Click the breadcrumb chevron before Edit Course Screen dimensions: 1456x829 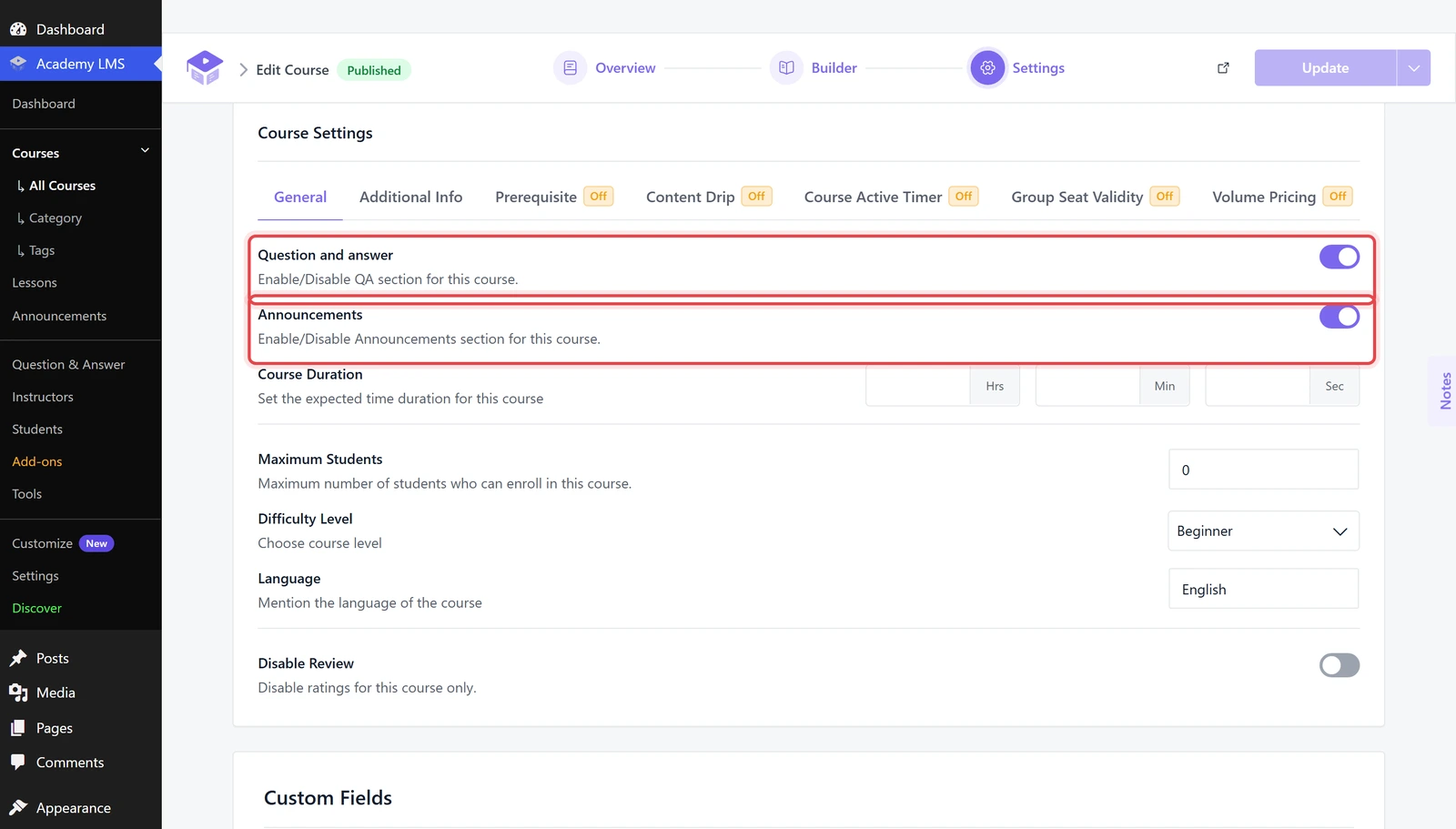243,70
